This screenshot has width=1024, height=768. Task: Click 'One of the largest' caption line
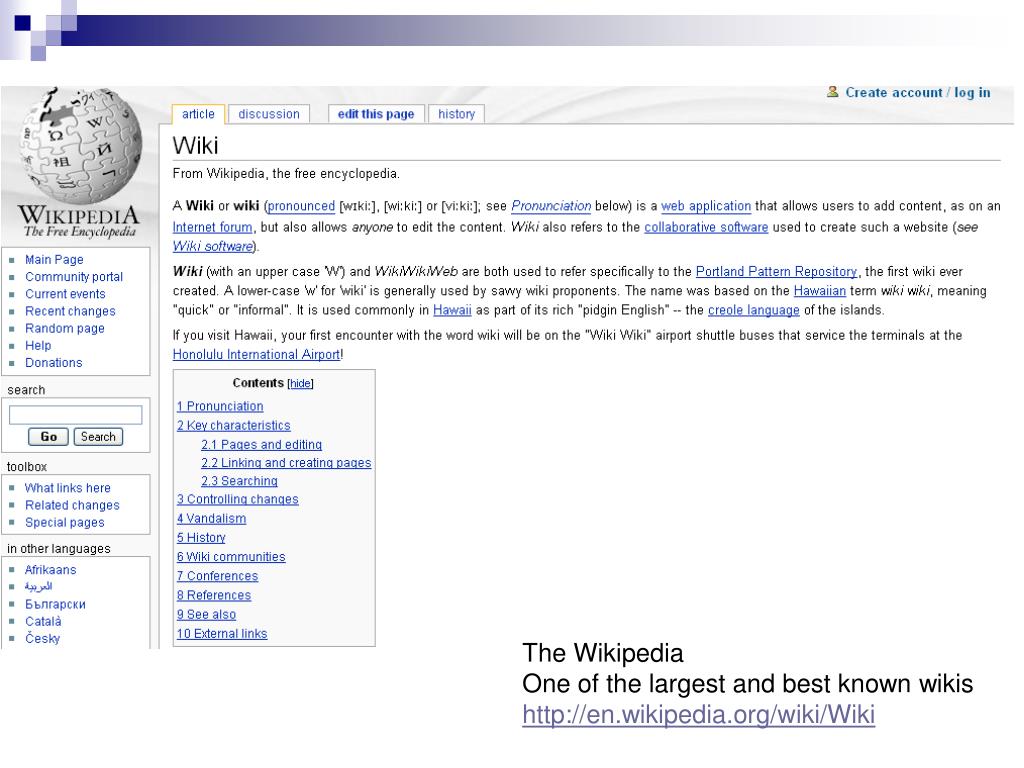click(x=747, y=684)
